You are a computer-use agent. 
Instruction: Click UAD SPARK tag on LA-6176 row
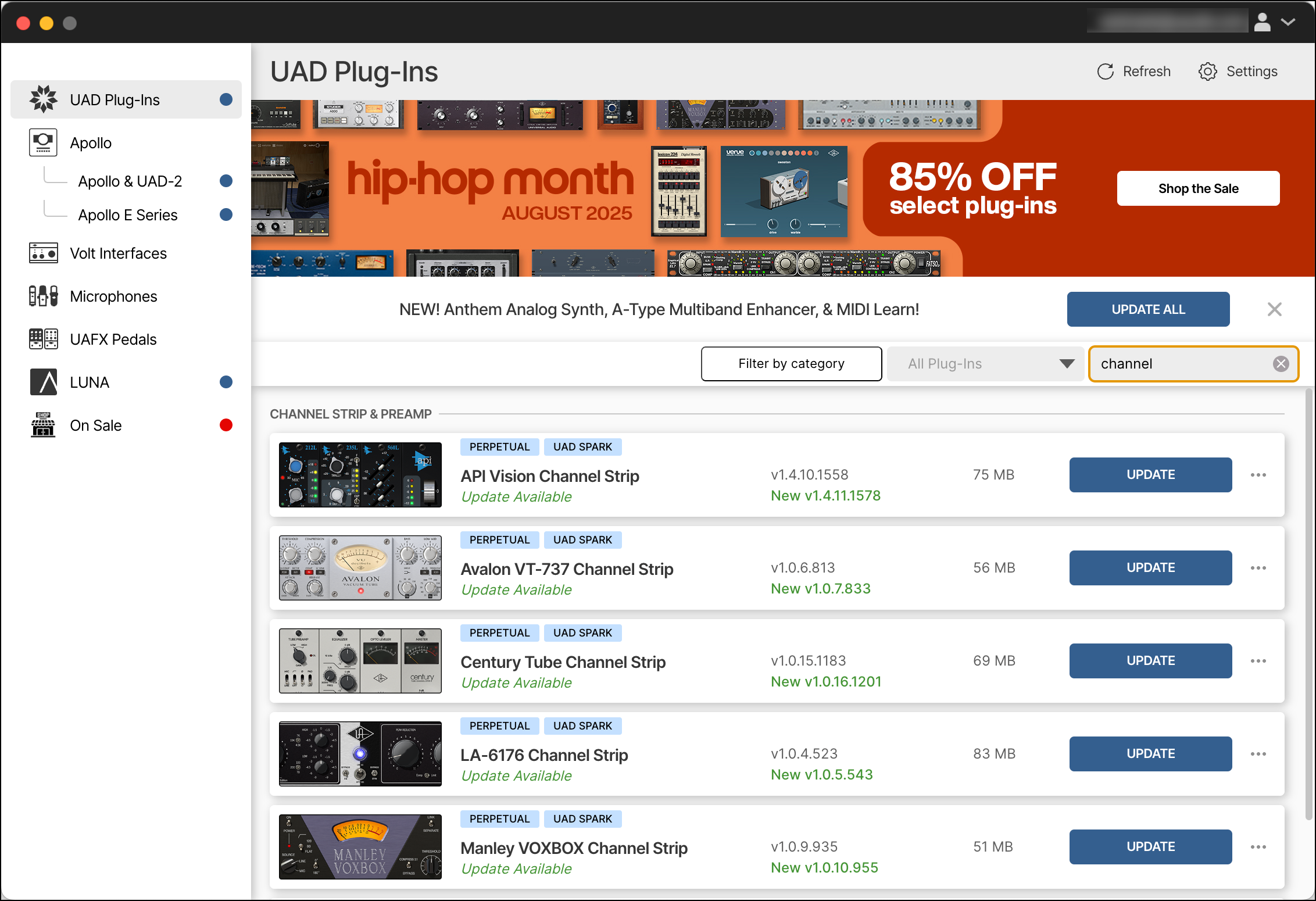point(582,726)
